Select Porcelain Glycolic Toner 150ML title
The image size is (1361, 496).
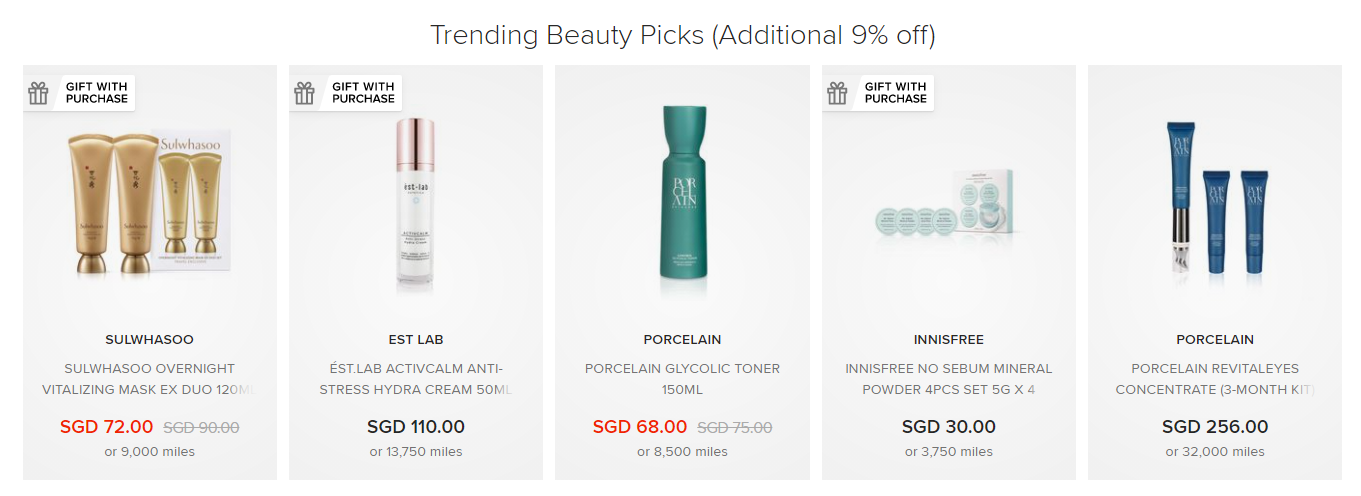click(682, 379)
